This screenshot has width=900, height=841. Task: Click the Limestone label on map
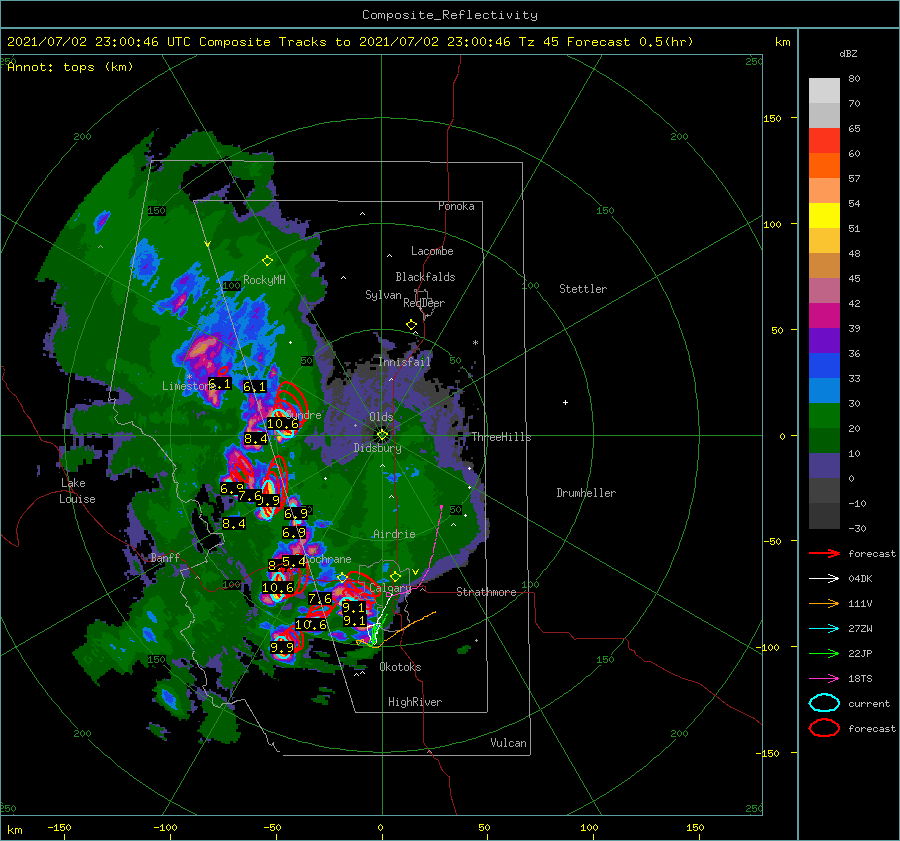(187, 386)
